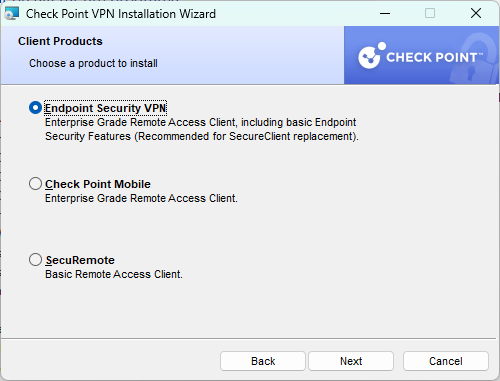
Task: Click Check Point Mobile's Enterprise Grade description
Action: point(141,198)
